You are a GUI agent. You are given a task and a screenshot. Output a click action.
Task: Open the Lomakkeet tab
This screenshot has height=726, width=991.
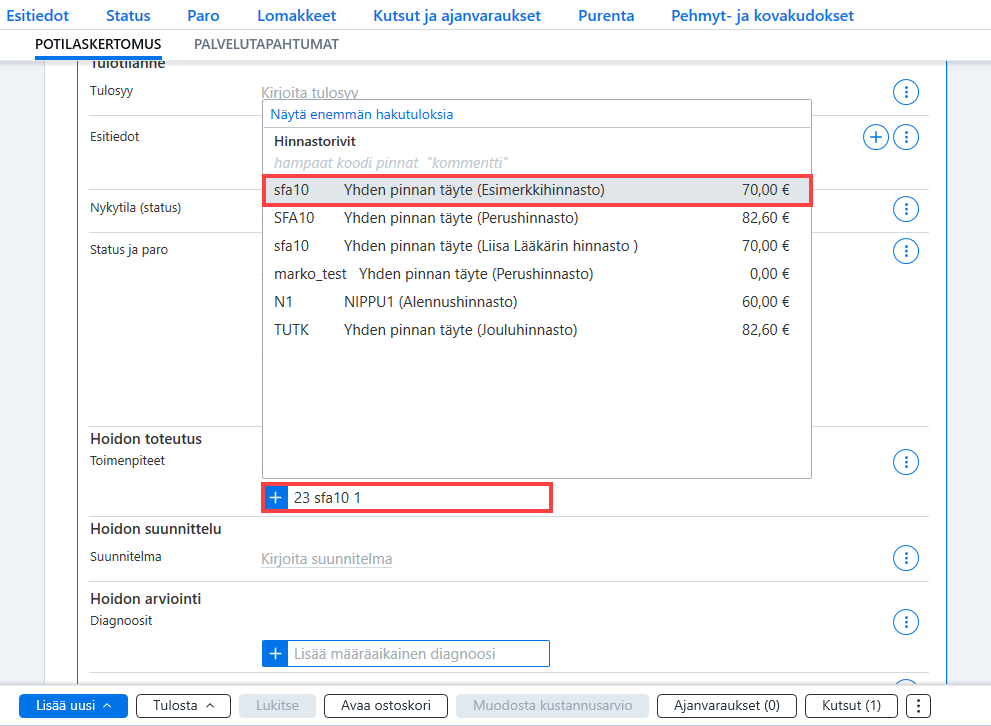296,16
